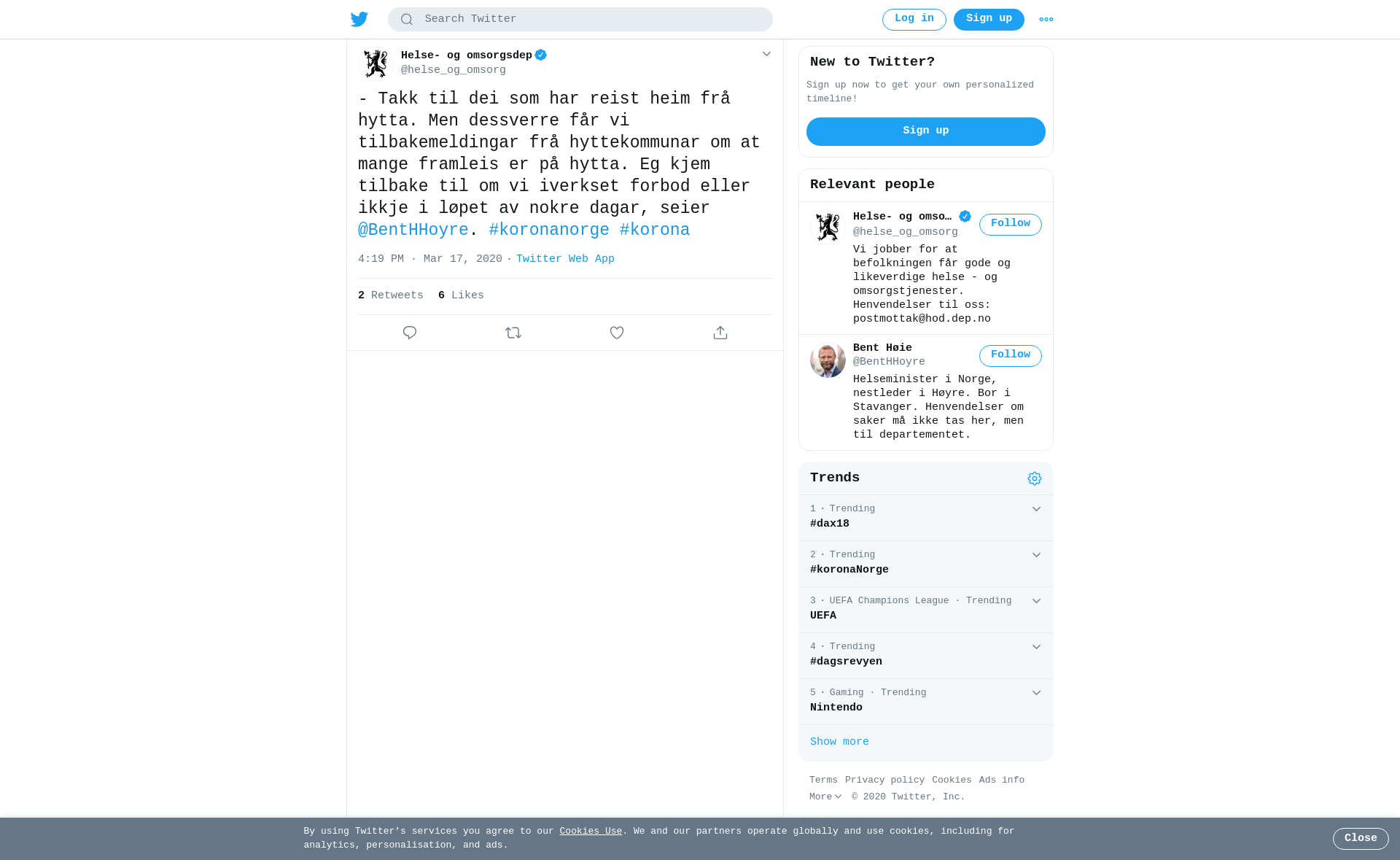Show more trends
The height and width of the screenshot is (860, 1400).
point(839,742)
